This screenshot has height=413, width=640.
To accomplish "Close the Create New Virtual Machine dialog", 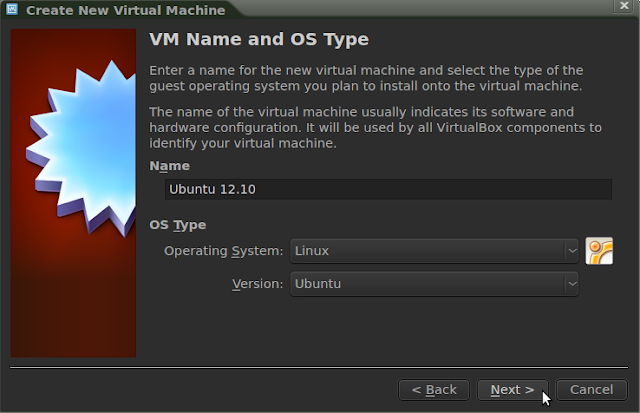I will [x=626, y=10].
